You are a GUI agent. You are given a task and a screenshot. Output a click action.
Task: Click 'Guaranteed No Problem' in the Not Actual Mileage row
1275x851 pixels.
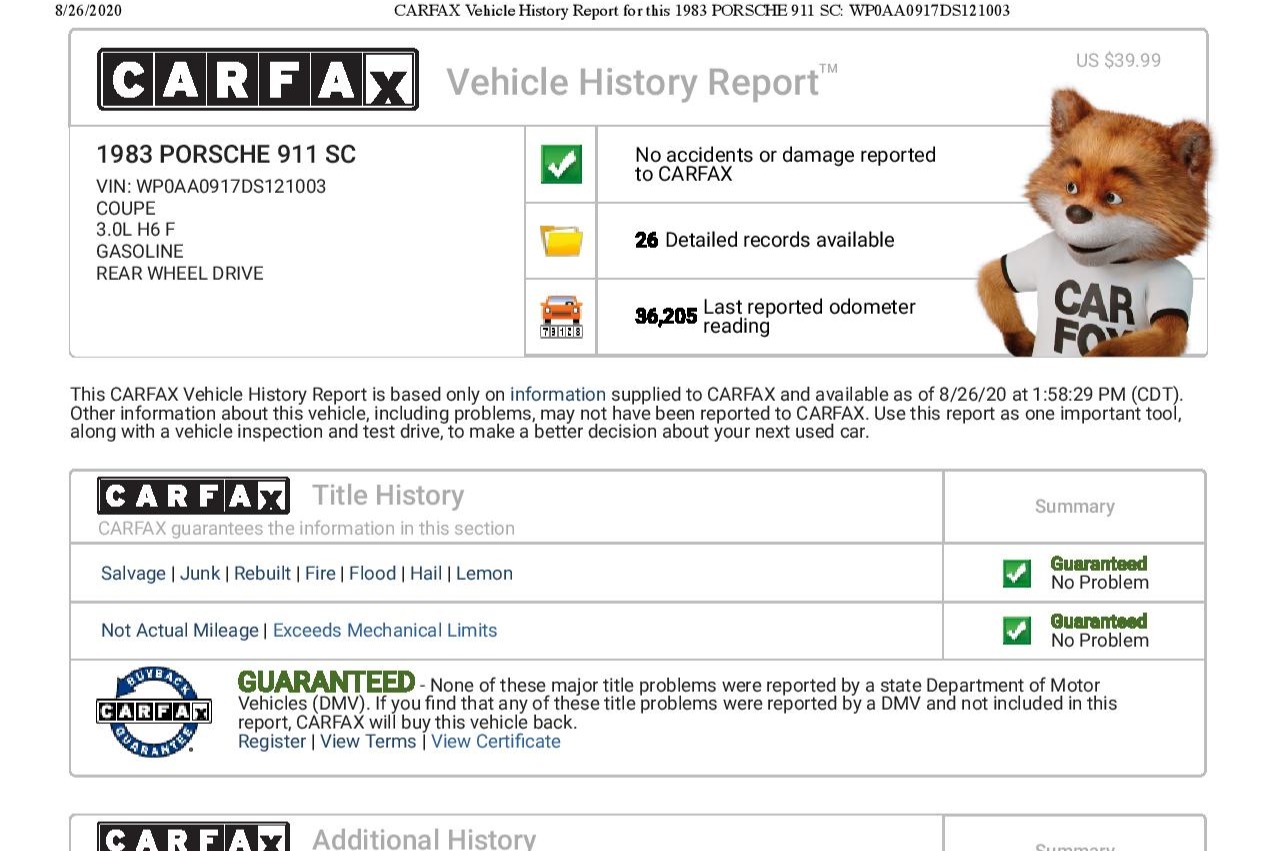click(x=1099, y=631)
